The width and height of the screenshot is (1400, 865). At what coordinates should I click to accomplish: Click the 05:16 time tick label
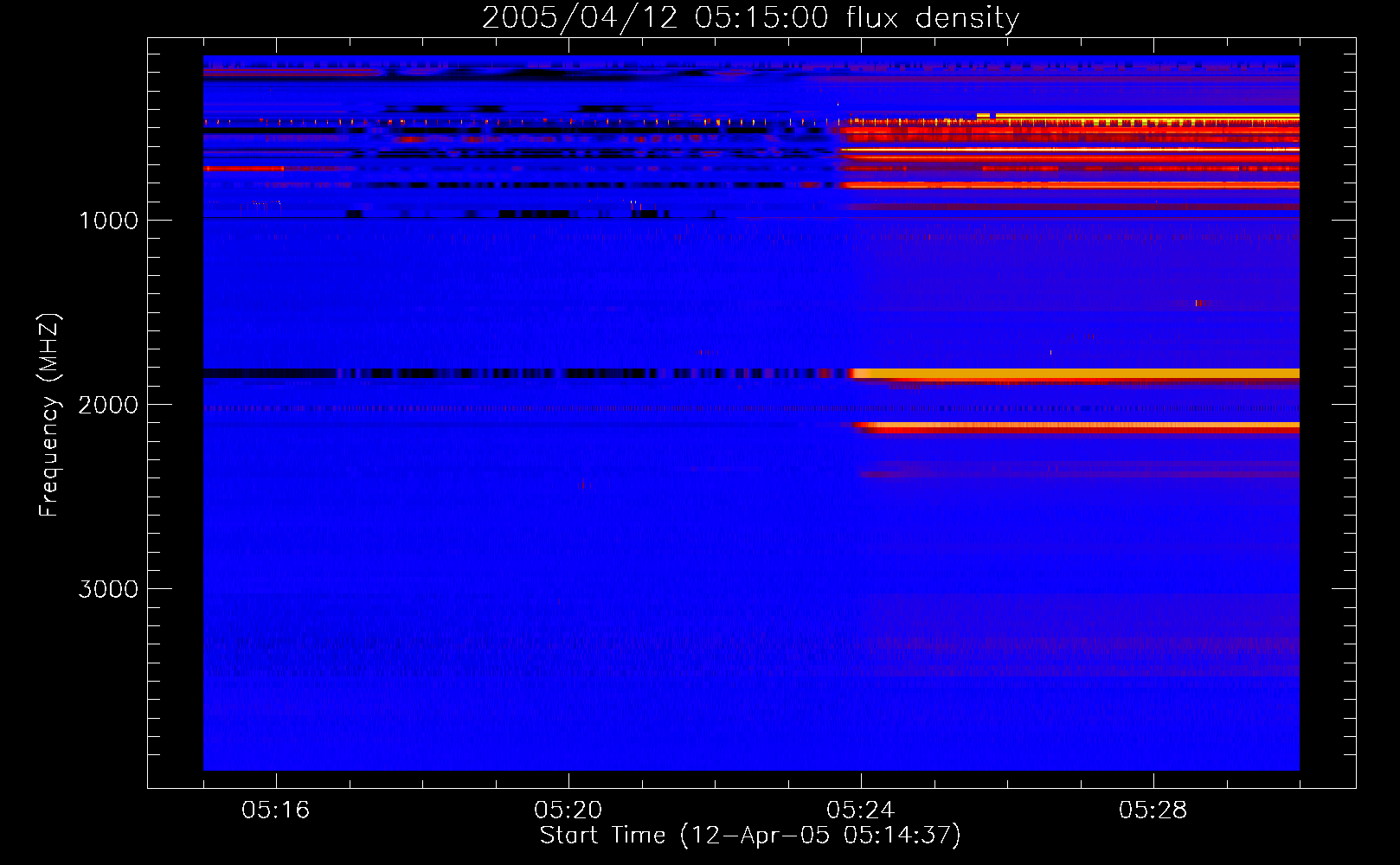point(276,811)
